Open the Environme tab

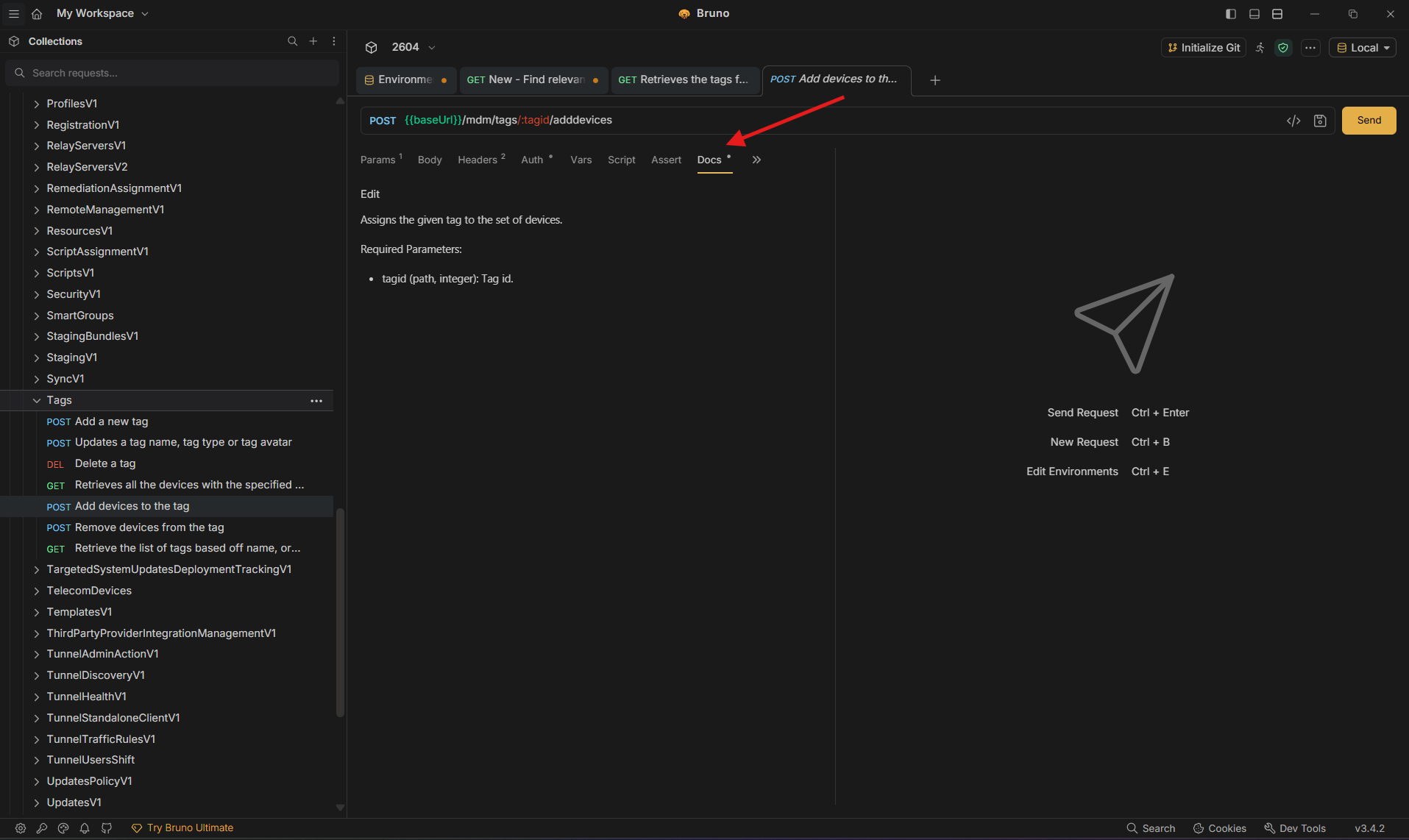point(406,80)
